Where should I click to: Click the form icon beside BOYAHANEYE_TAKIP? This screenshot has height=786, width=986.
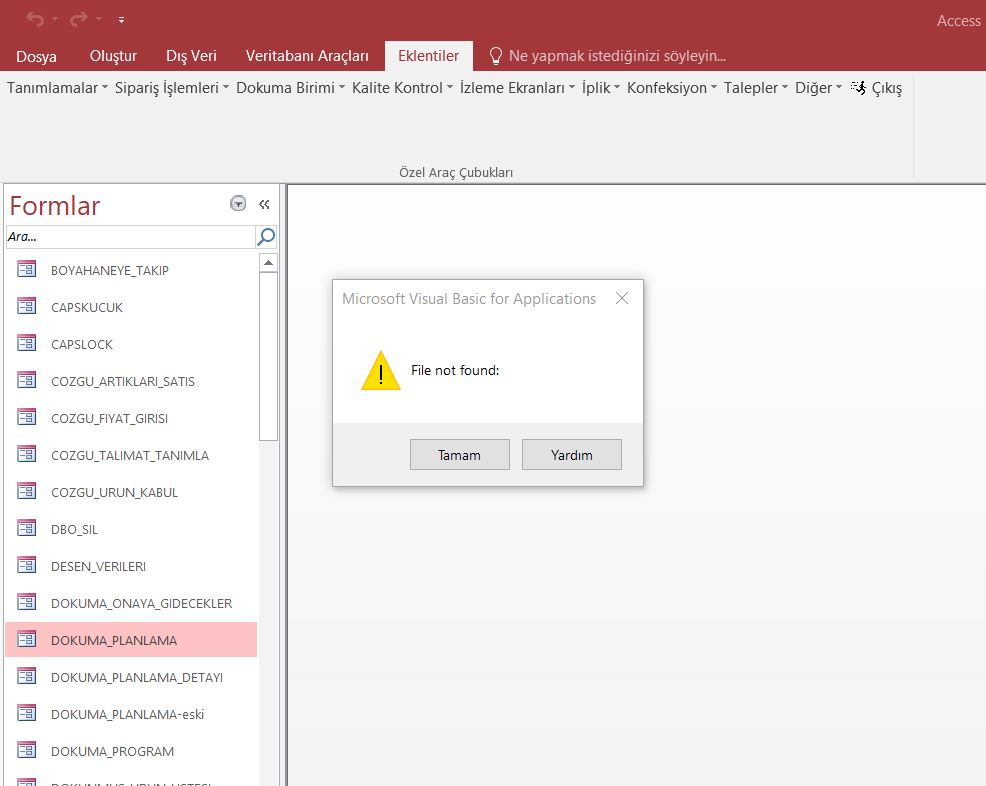[x=27, y=269]
